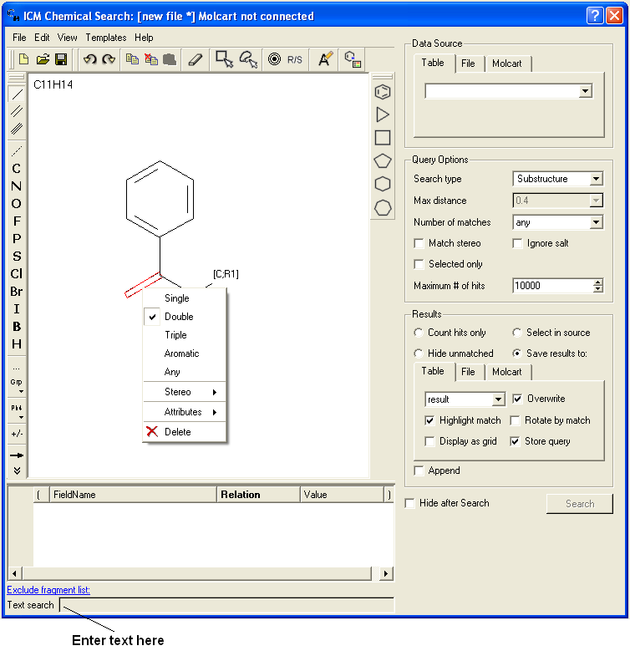Insert a benzene ring template
630x656 pixels.
coord(382,92)
